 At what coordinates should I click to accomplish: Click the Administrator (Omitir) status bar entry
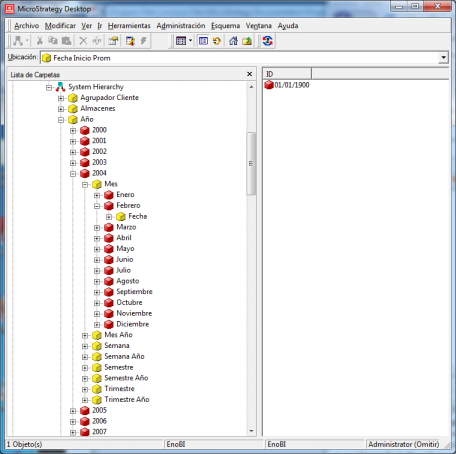point(403,444)
